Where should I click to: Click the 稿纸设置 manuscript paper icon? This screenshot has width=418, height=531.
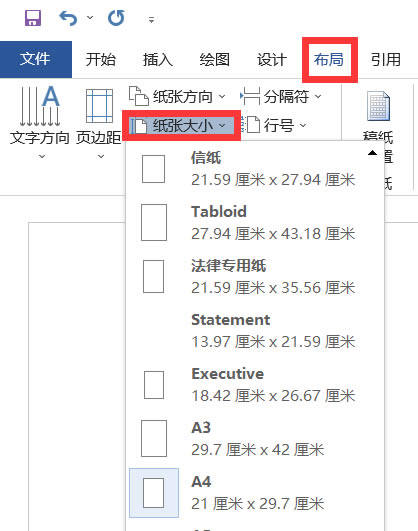point(379,106)
